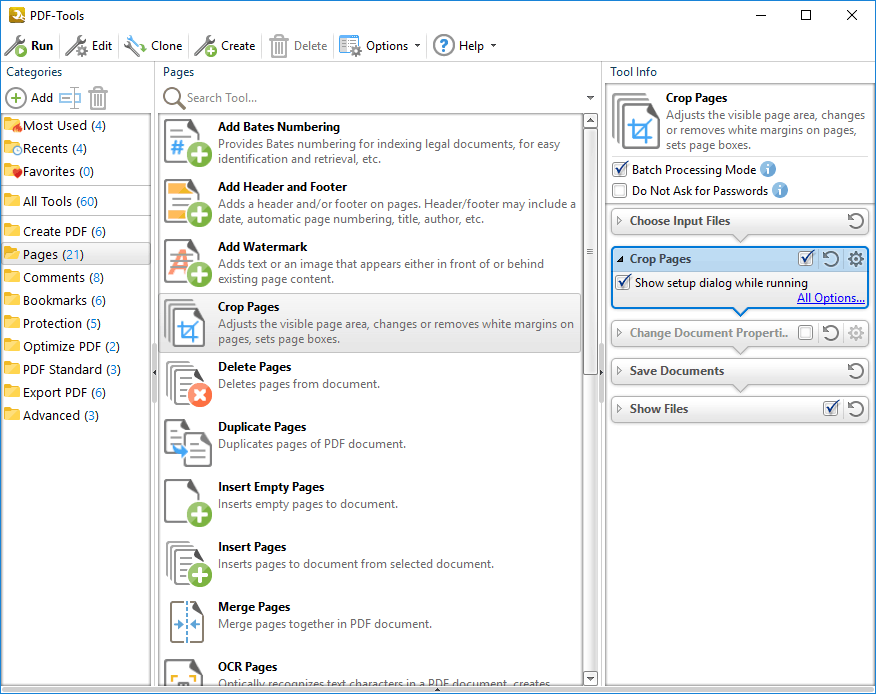Select the Pages category

76,254
